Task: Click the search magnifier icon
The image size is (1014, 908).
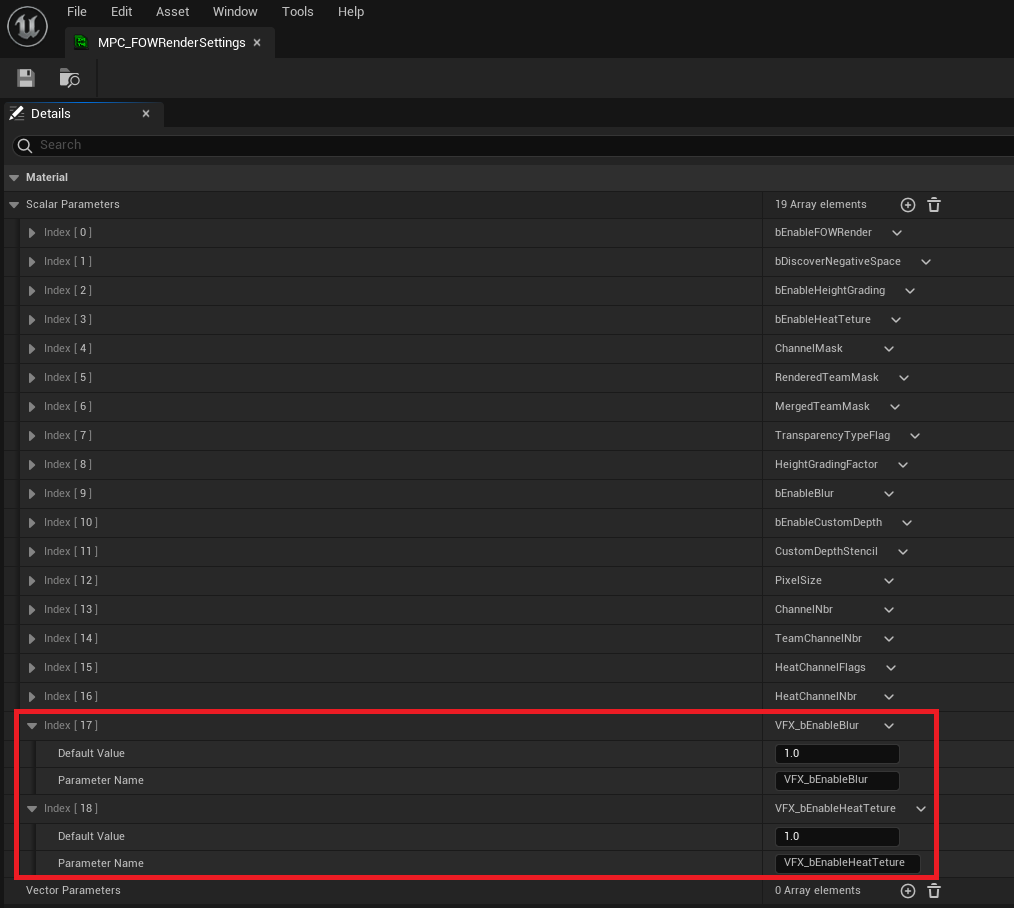Action: [x=25, y=146]
